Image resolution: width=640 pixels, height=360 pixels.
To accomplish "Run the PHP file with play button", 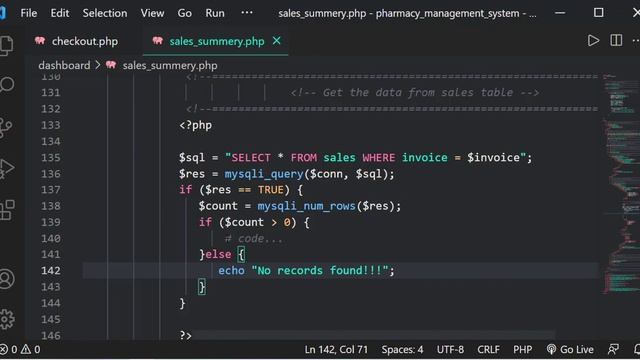I will click(x=593, y=40).
